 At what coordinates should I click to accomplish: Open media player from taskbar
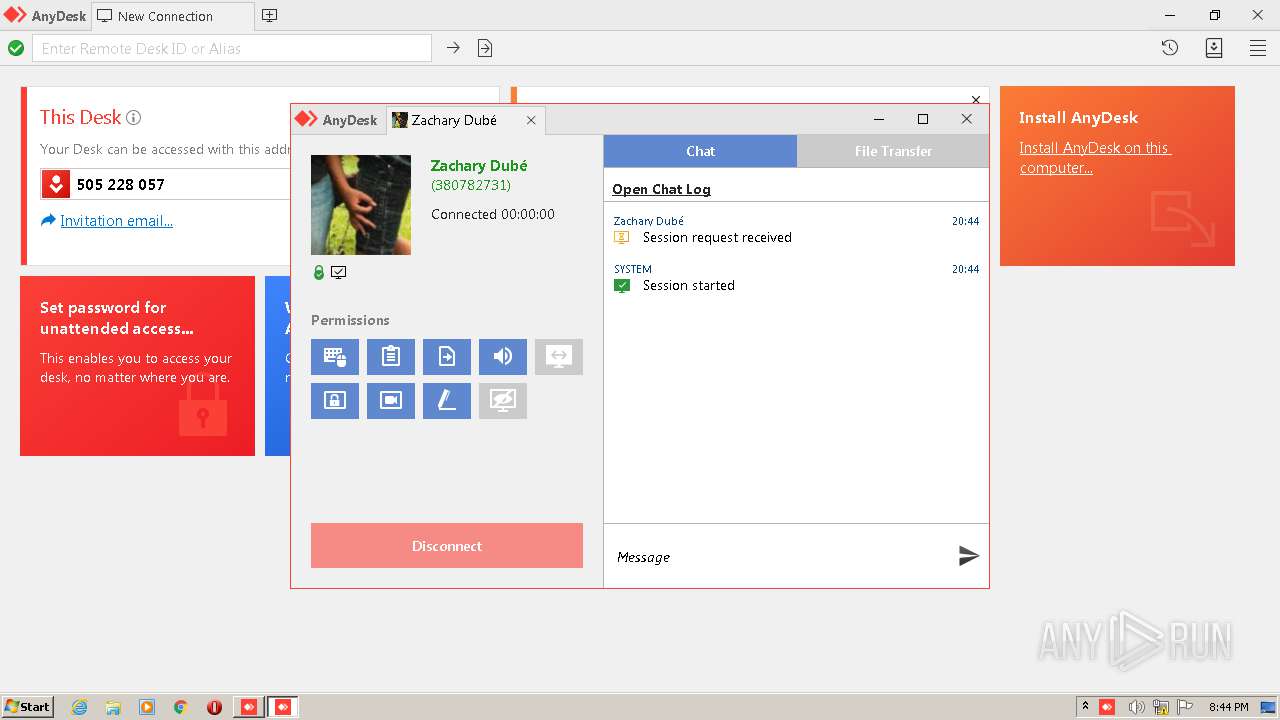[147, 707]
